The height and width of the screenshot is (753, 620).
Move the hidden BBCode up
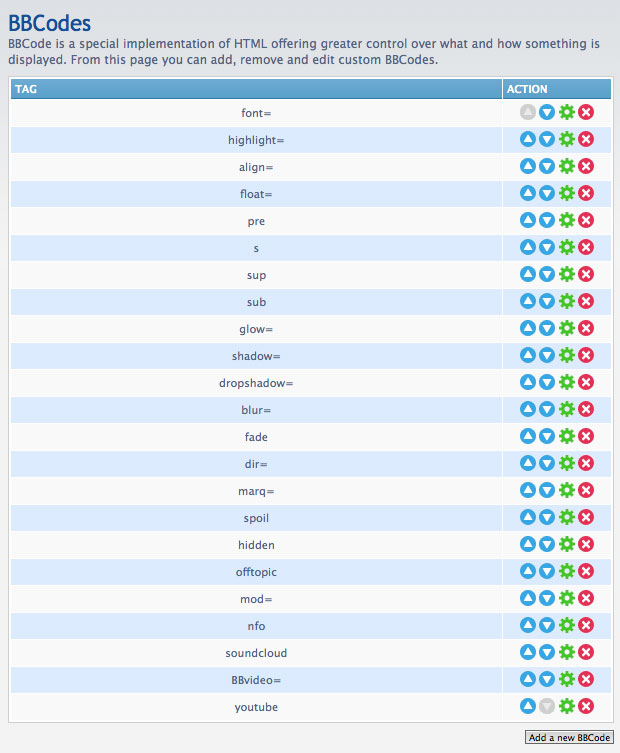tap(527, 544)
